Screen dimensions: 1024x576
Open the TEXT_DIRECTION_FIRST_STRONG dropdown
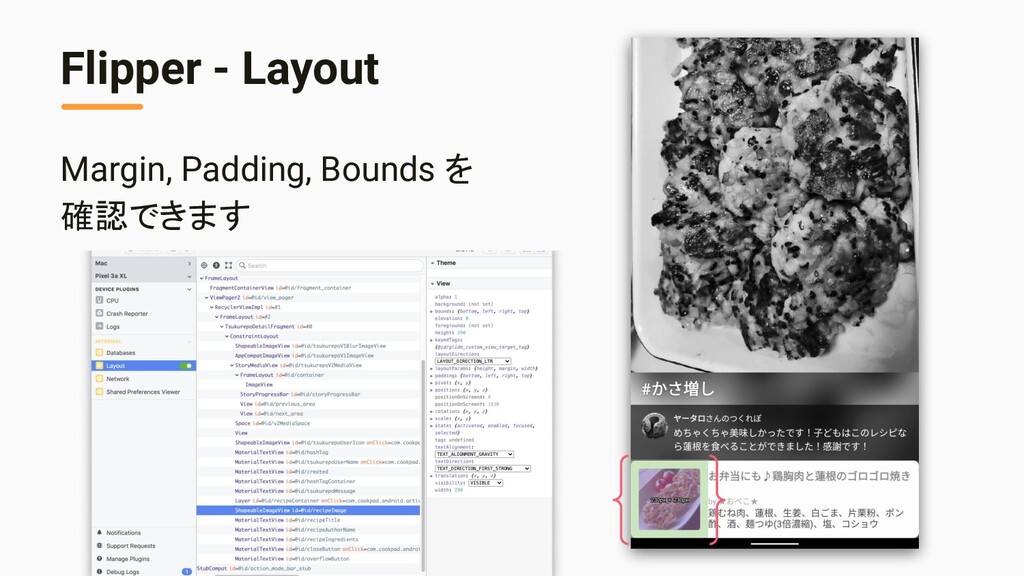tap(483, 468)
